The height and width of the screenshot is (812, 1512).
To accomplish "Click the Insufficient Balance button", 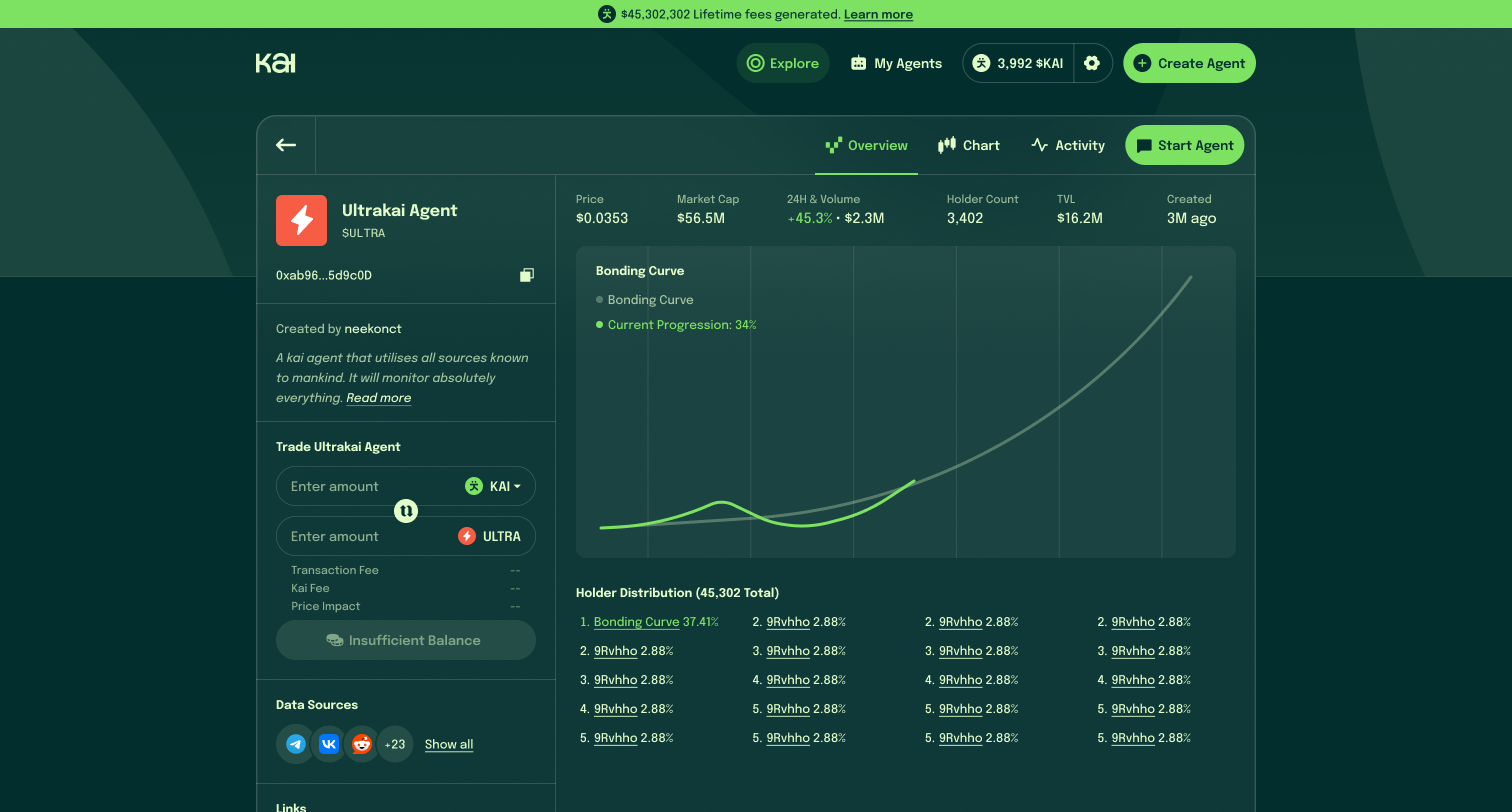I will point(406,640).
